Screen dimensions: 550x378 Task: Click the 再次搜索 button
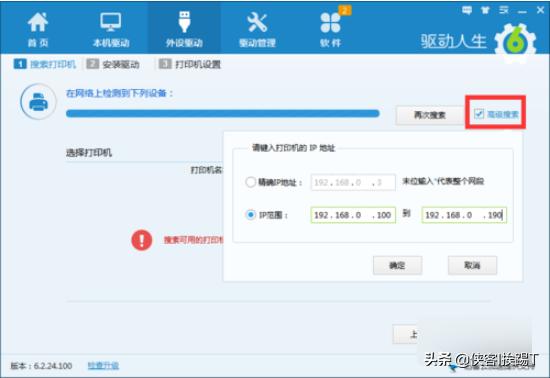[430, 115]
